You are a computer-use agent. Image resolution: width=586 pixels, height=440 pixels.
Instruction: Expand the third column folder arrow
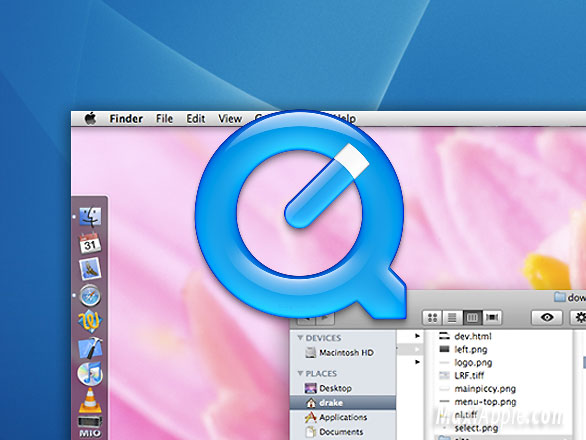(x=417, y=362)
